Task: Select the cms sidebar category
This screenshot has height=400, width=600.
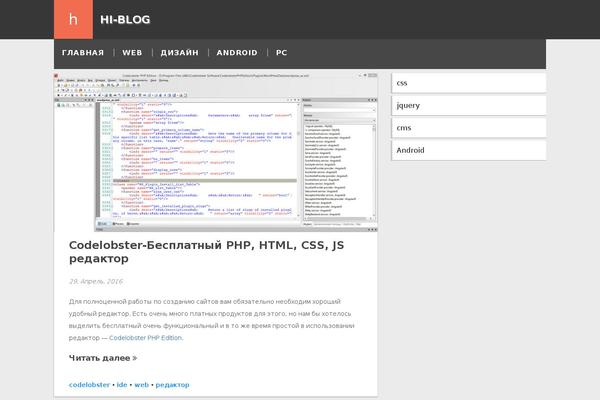Action: click(469, 128)
